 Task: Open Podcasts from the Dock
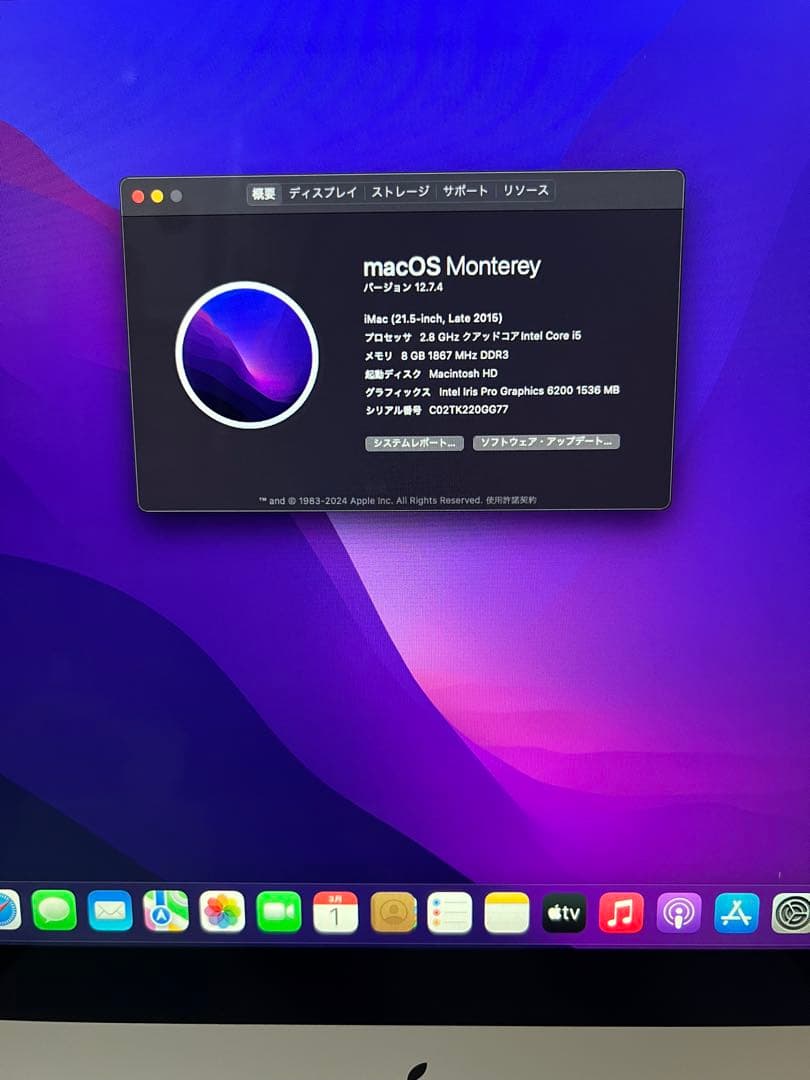tap(678, 912)
